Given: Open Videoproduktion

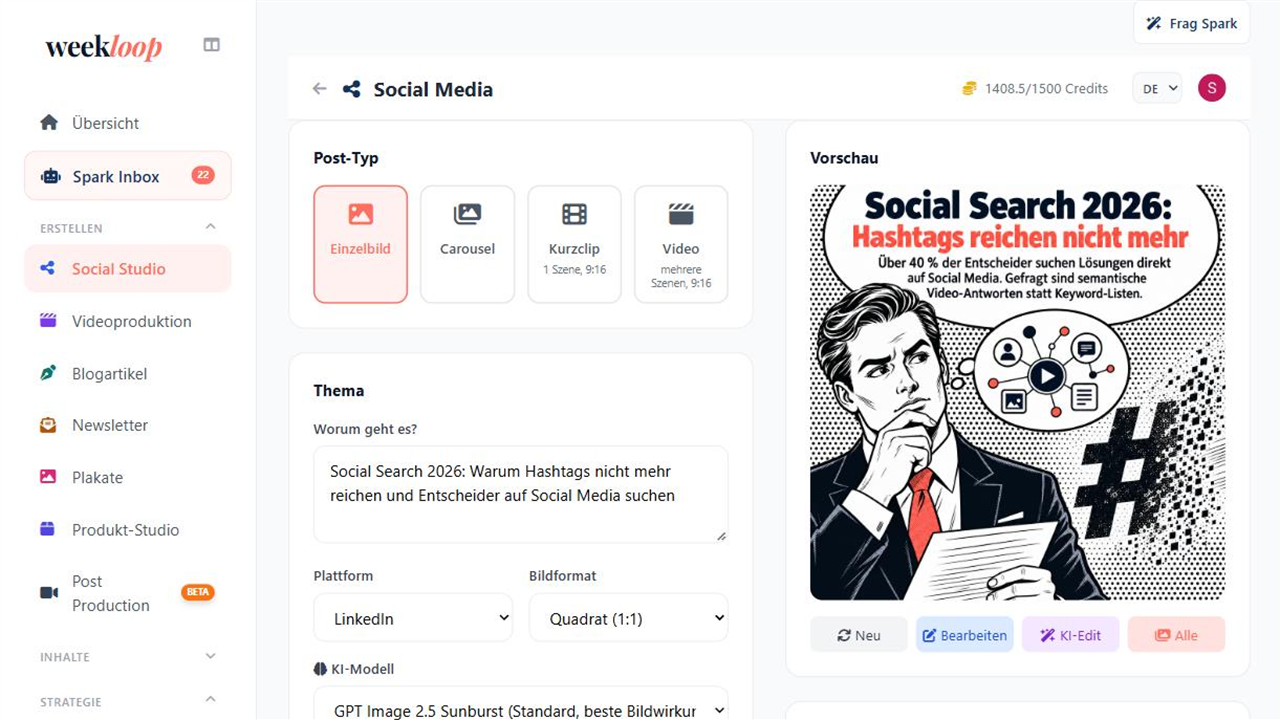Looking at the screenshot, I should point(128,321).
